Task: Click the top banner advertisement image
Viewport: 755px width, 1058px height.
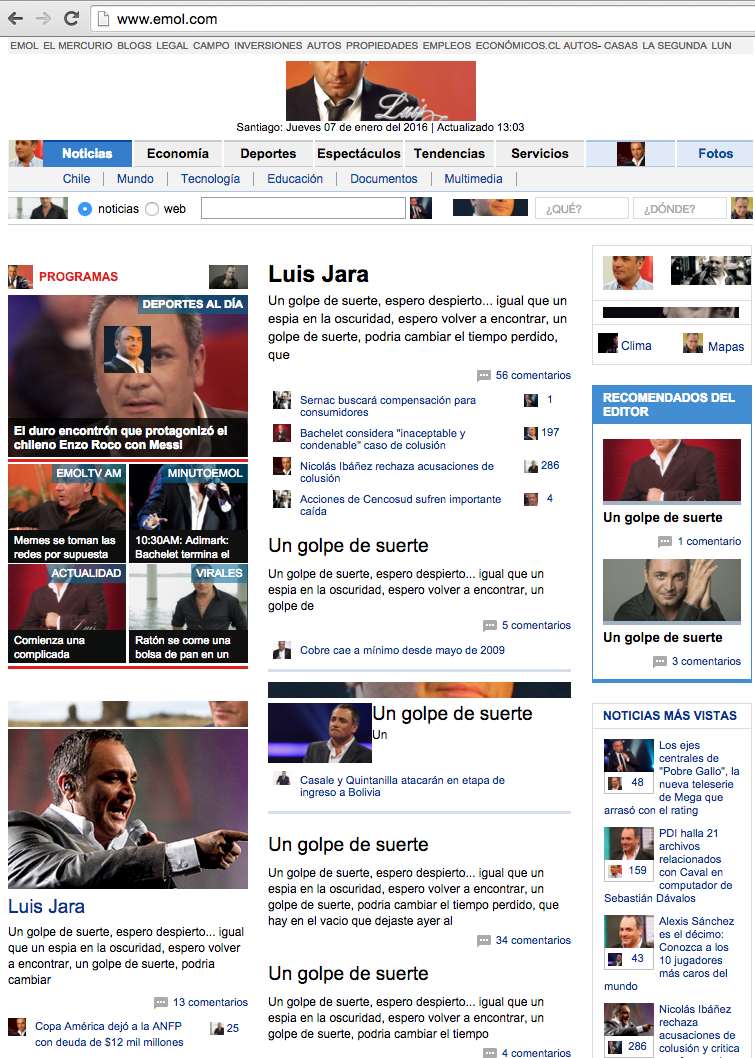Action: coord(381,90)
